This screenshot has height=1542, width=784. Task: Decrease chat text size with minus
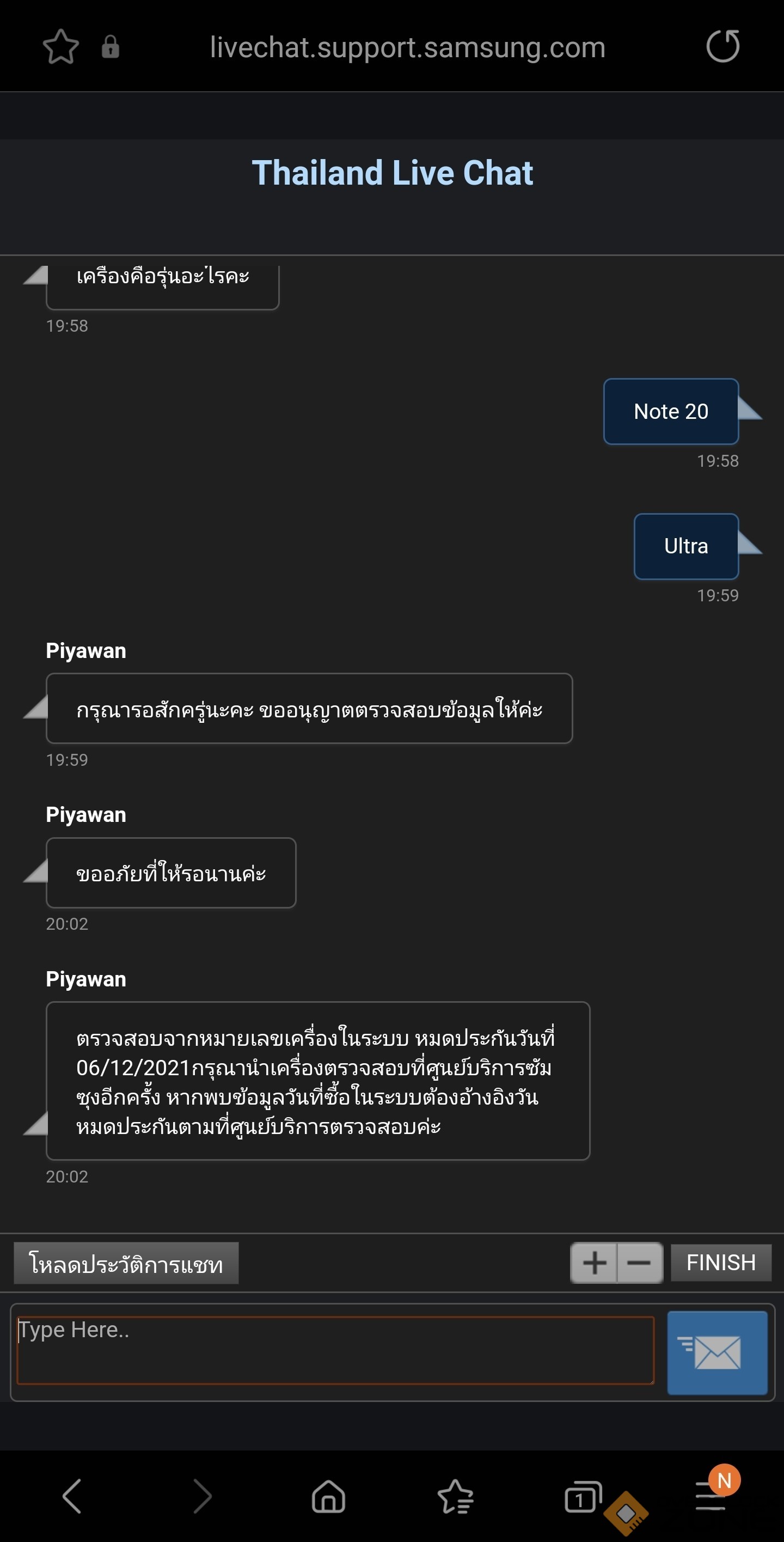[639, 1263]
